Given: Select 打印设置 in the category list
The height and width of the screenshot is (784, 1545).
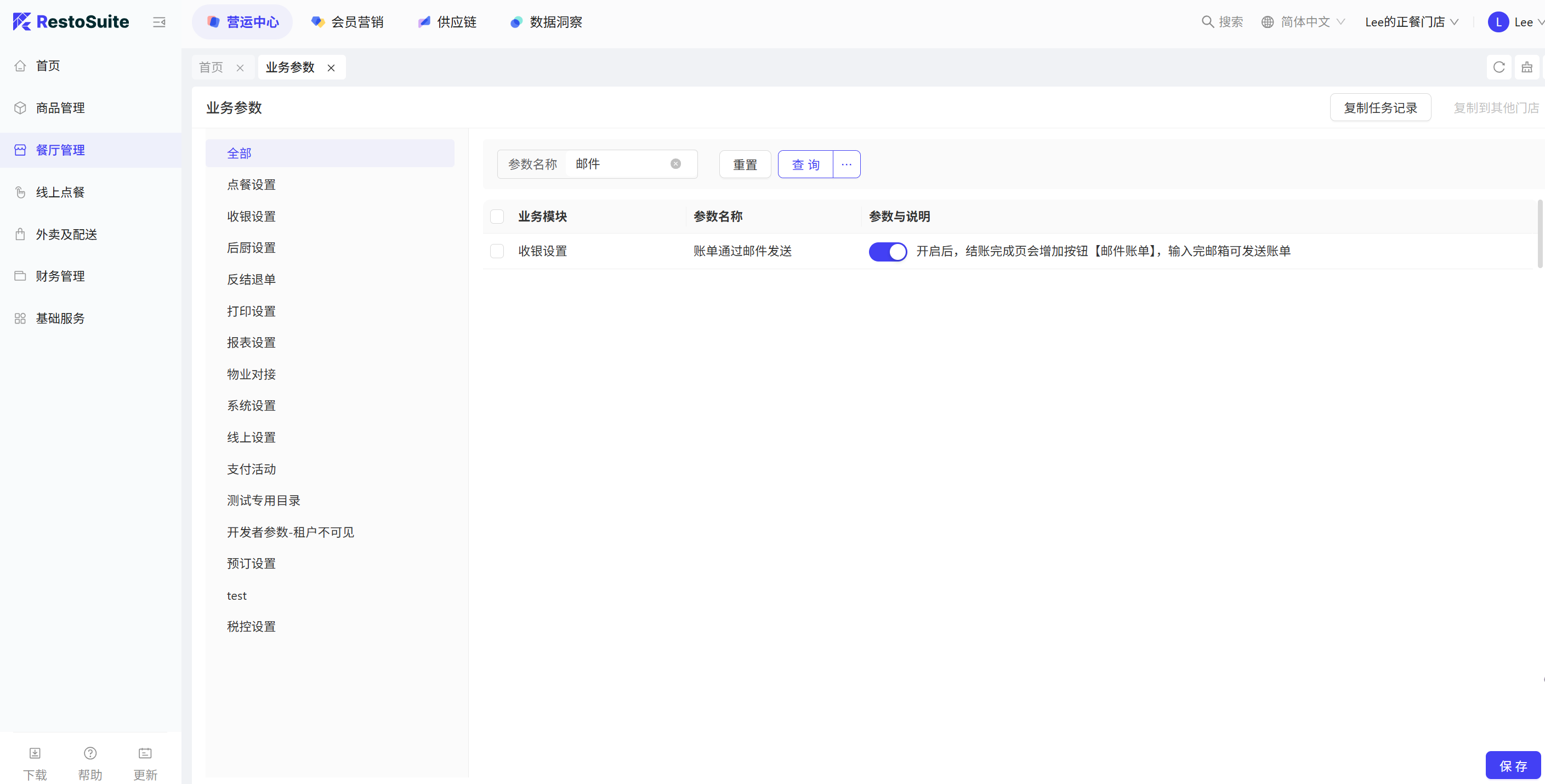Looking at the screenshot, I should (x=251, y=311).
